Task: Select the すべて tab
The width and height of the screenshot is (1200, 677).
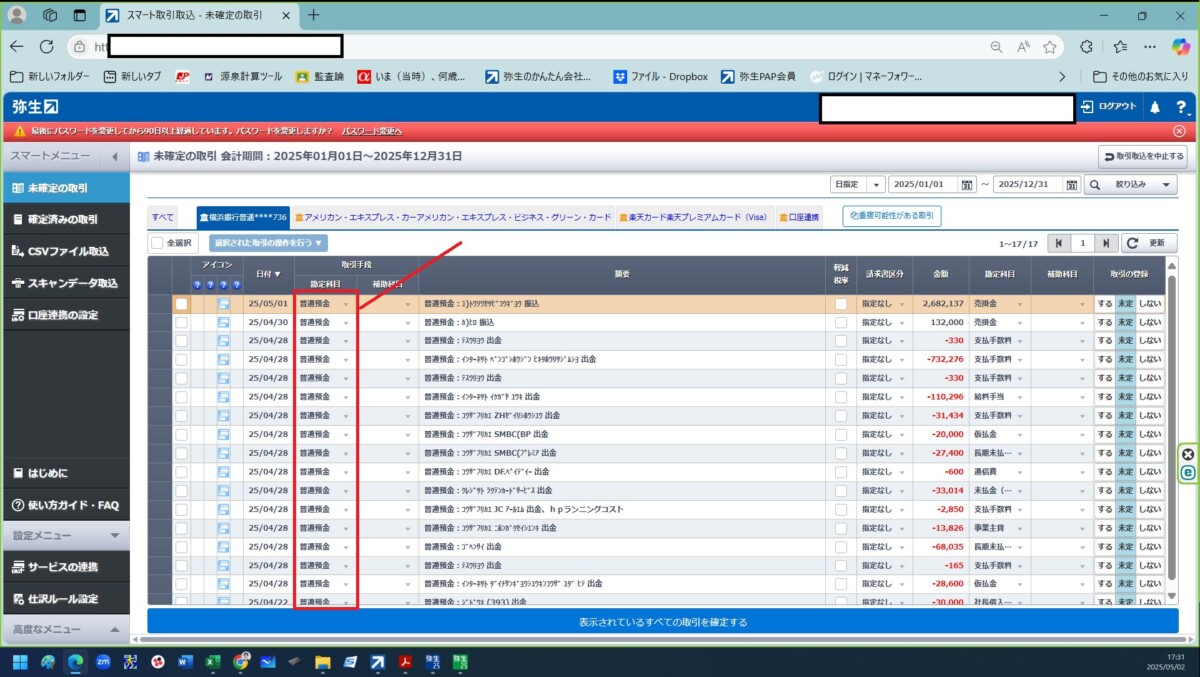Action: tap(162, 217)
